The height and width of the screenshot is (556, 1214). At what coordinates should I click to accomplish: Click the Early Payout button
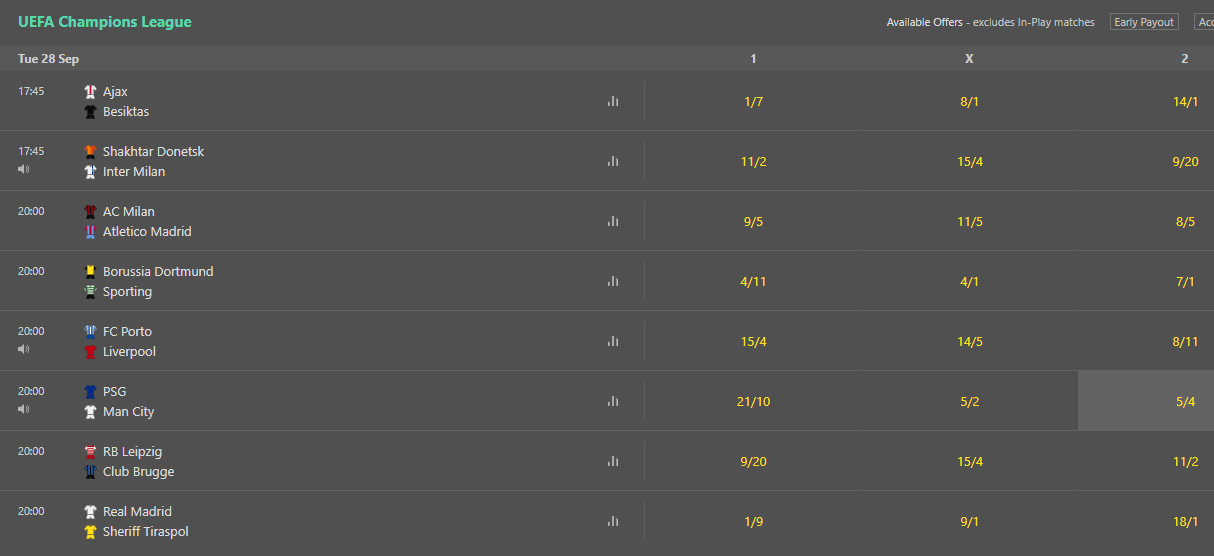pos(1144,22)
